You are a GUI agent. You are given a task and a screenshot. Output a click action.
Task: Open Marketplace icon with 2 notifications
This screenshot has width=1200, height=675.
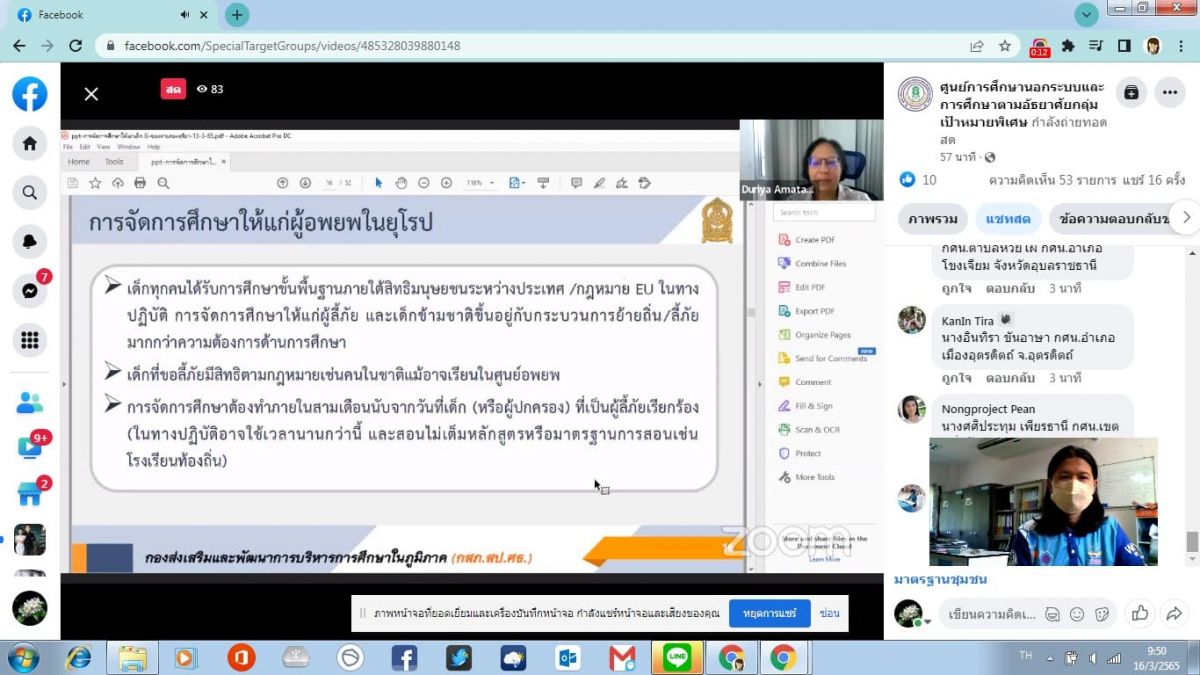pos(29,494)
